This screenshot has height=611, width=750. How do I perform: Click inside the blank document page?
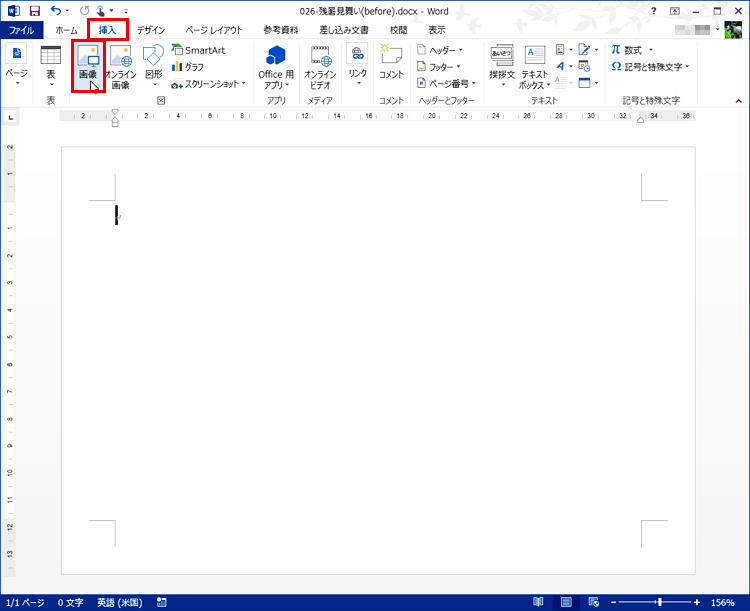pos(378,360)
